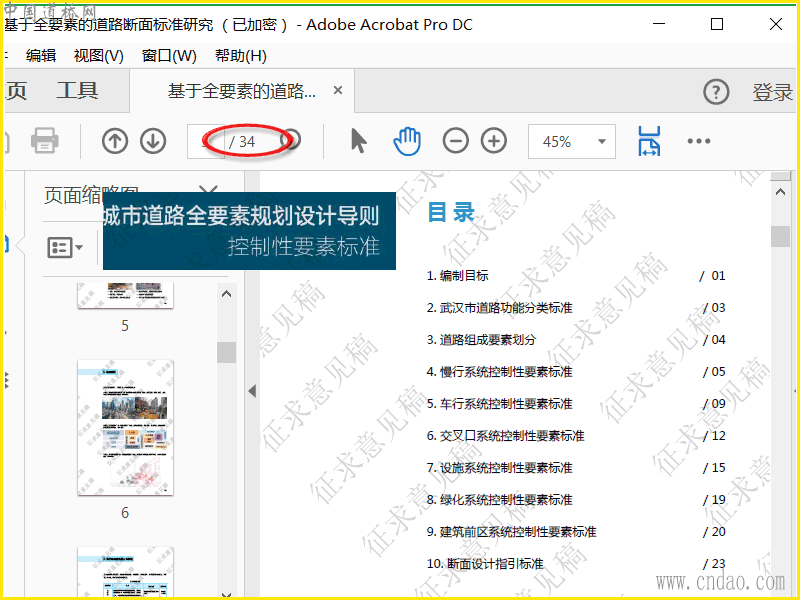
Task: Minimize the Acrobat window
Action: point(659,24)
